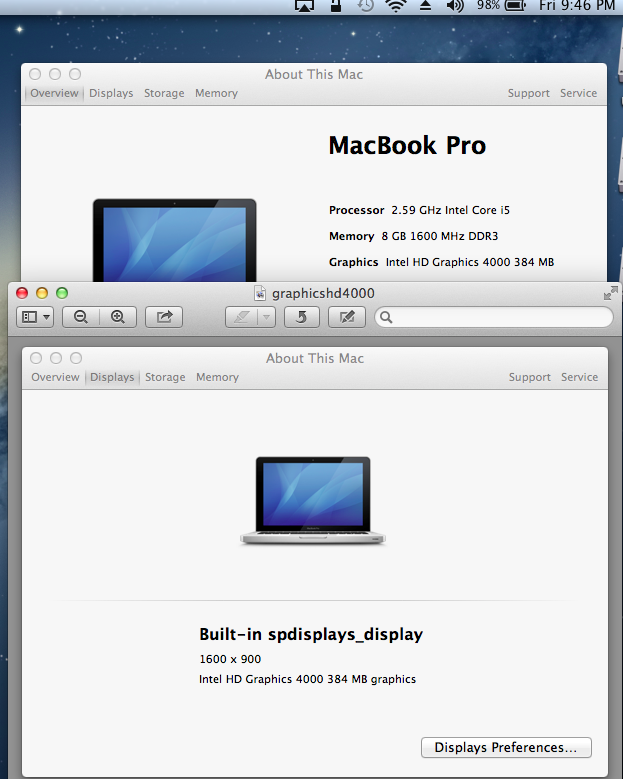The width and height of the screenshot is (623, 779).
Task: Open the Preview sidebar view menu button
Action: (35, 317)
